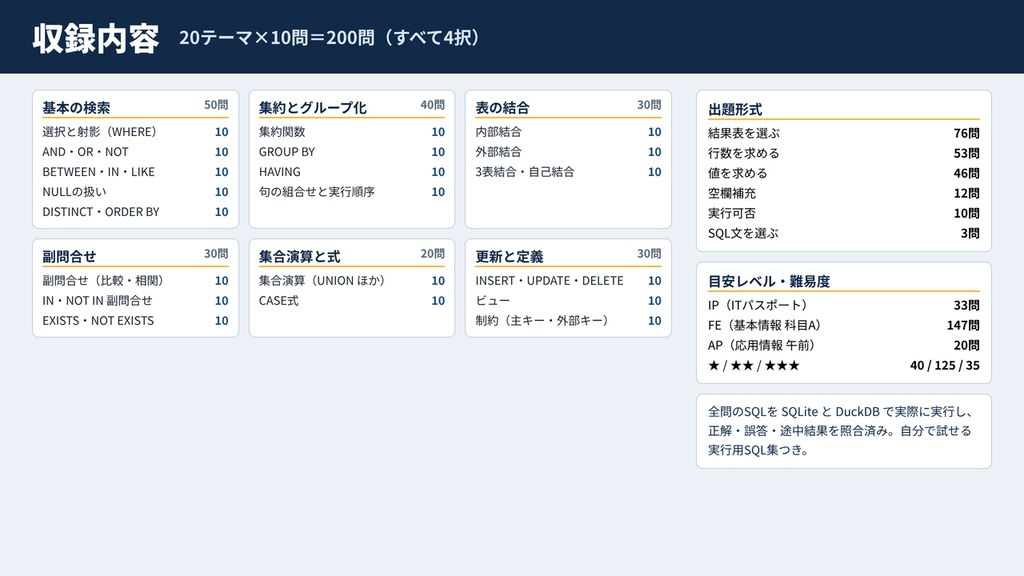This screenshot has height=576, width=1024.
Task: Select the 集約とグループ化 card heading
Action: (x=312, y=108)
